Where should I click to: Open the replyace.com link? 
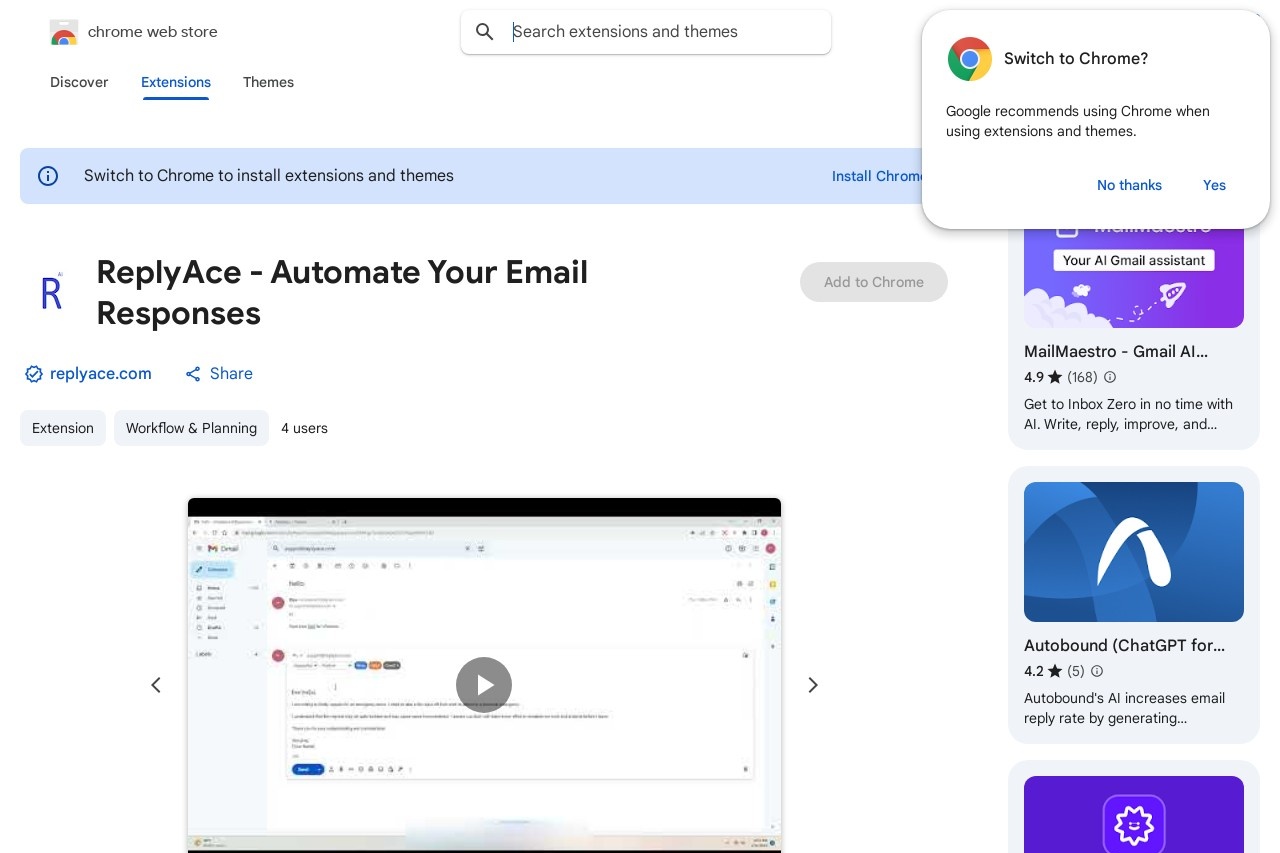coord(101,374)
